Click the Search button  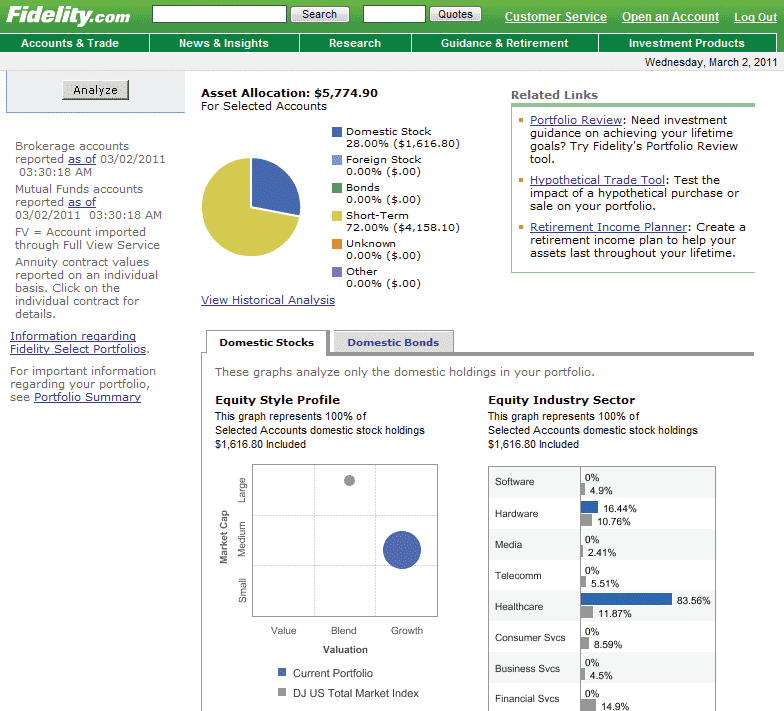click(320, 14)
